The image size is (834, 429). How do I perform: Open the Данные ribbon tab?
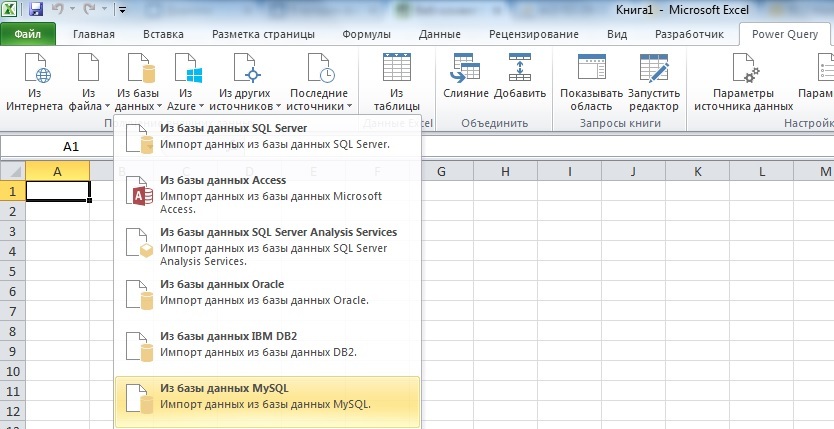(439, 34)
